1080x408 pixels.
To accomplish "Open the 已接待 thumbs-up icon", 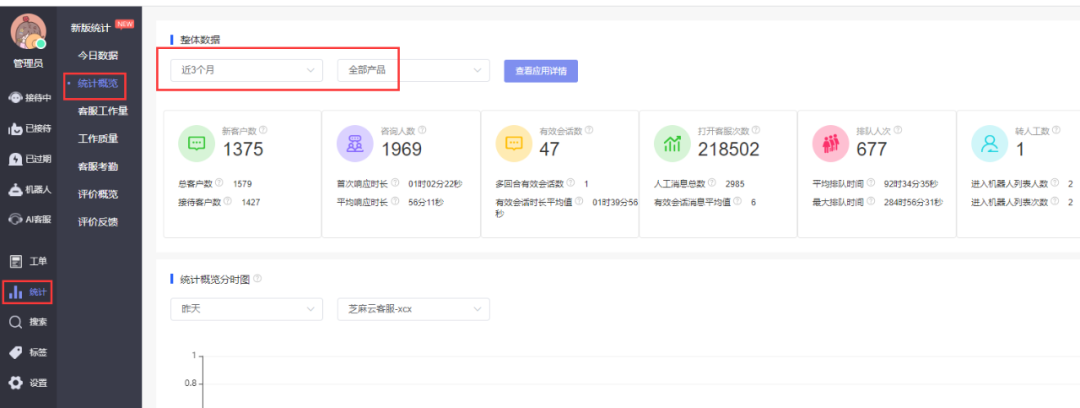I will tap(15, 128).
